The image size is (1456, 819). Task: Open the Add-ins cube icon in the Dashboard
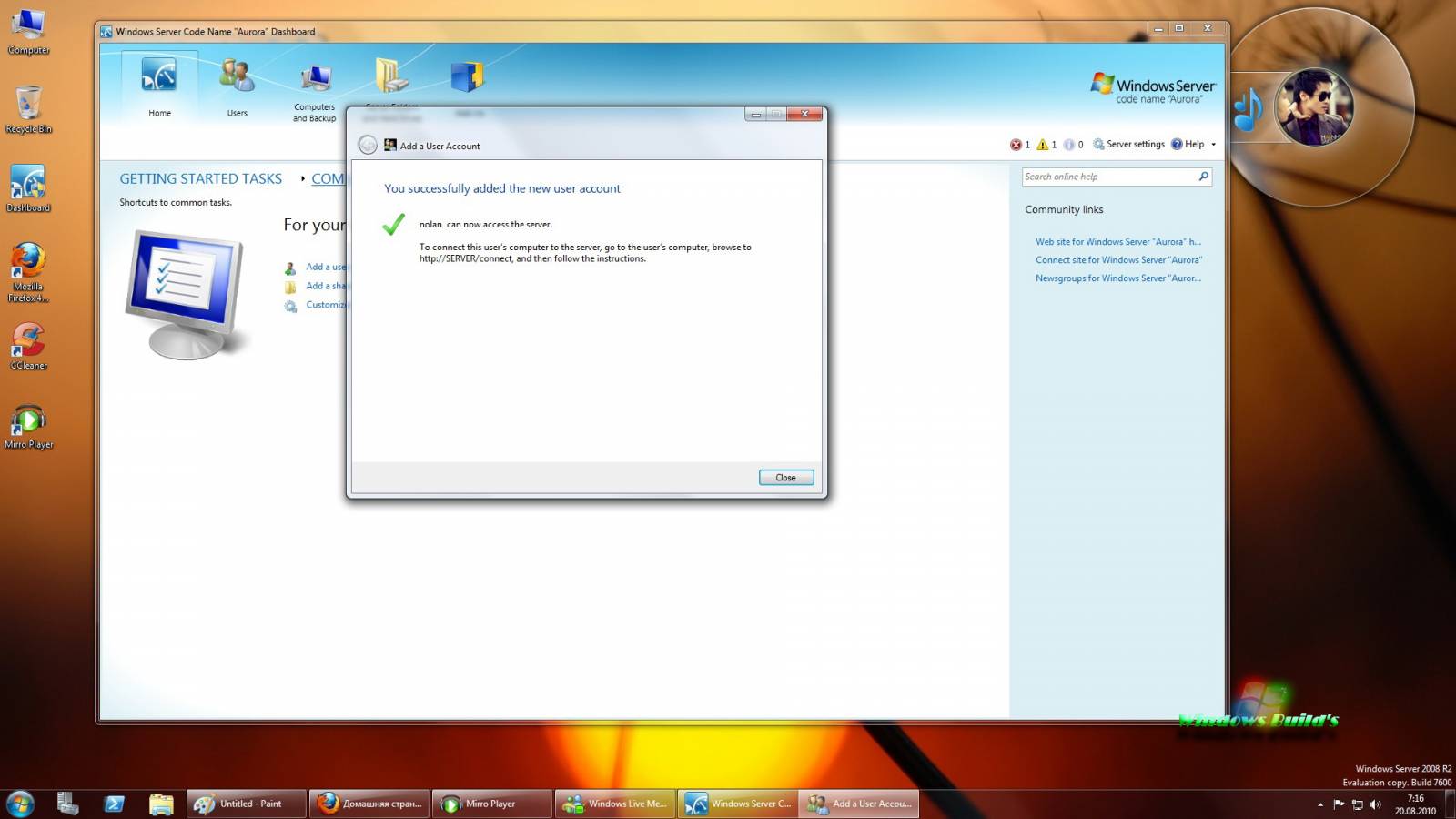pos(468,77)
